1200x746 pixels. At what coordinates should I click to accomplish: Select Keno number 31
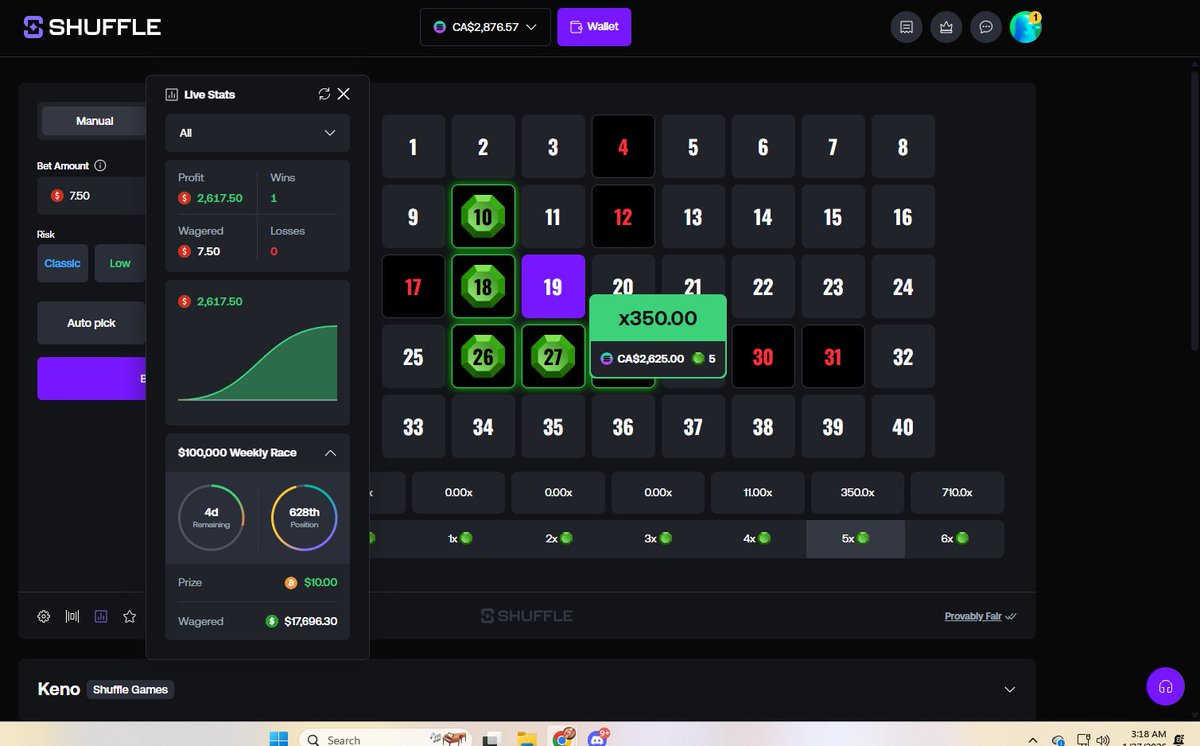point(833,357)
